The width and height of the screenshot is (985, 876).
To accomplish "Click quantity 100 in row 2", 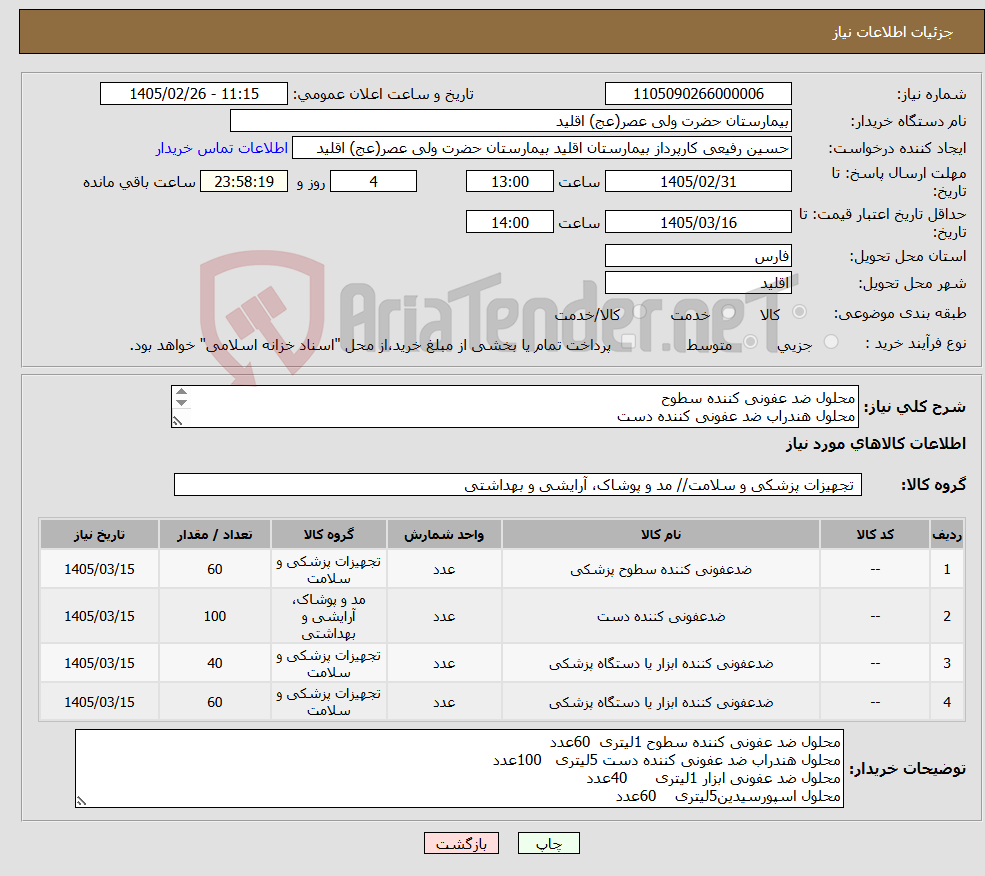I will [214, 616].
